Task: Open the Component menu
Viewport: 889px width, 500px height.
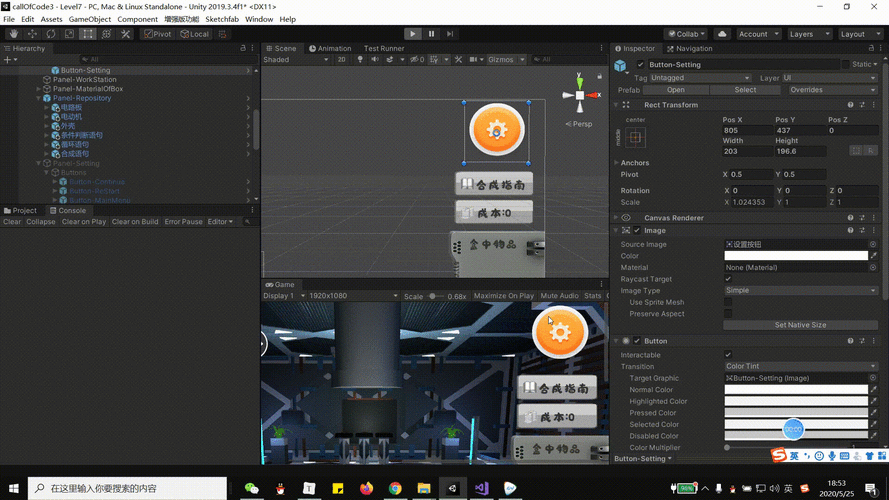Action: click(x=137, y=19)
